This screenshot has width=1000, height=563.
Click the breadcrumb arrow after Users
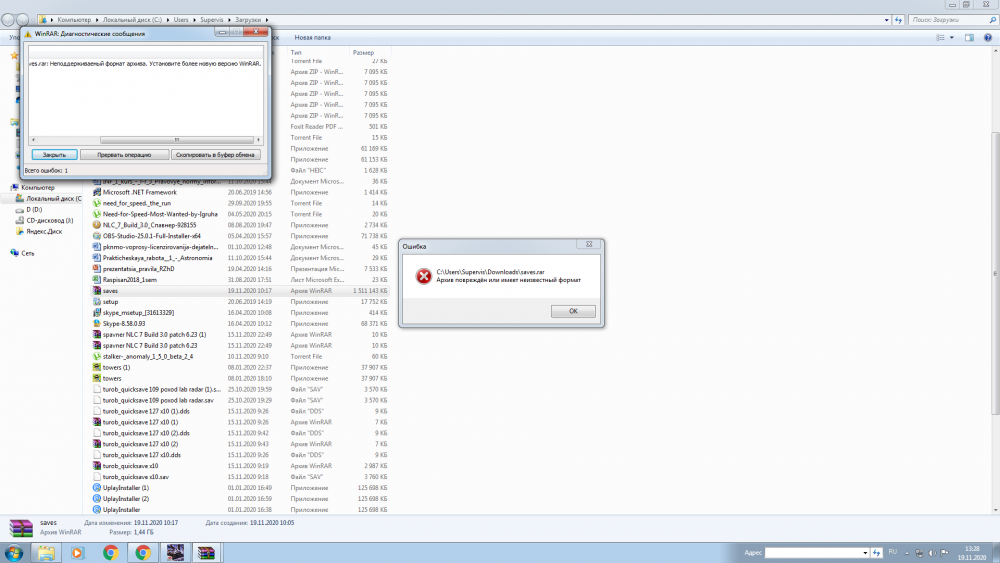(194, 20)
